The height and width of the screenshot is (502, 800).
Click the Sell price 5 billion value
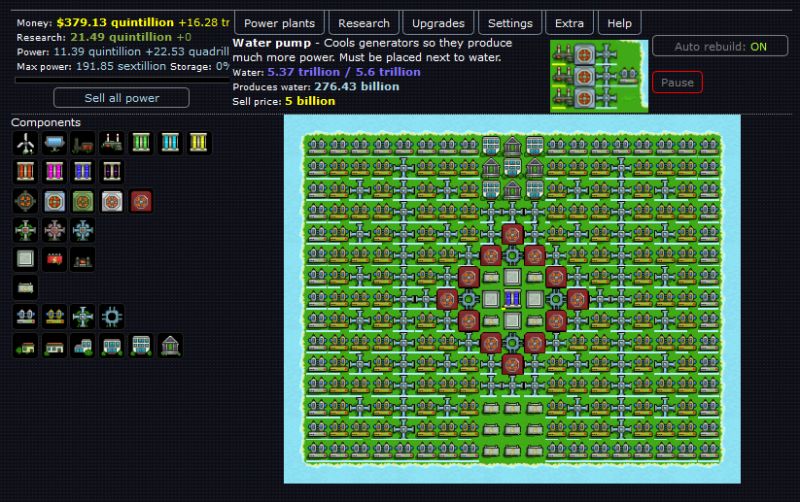click(x=310, y=101)
